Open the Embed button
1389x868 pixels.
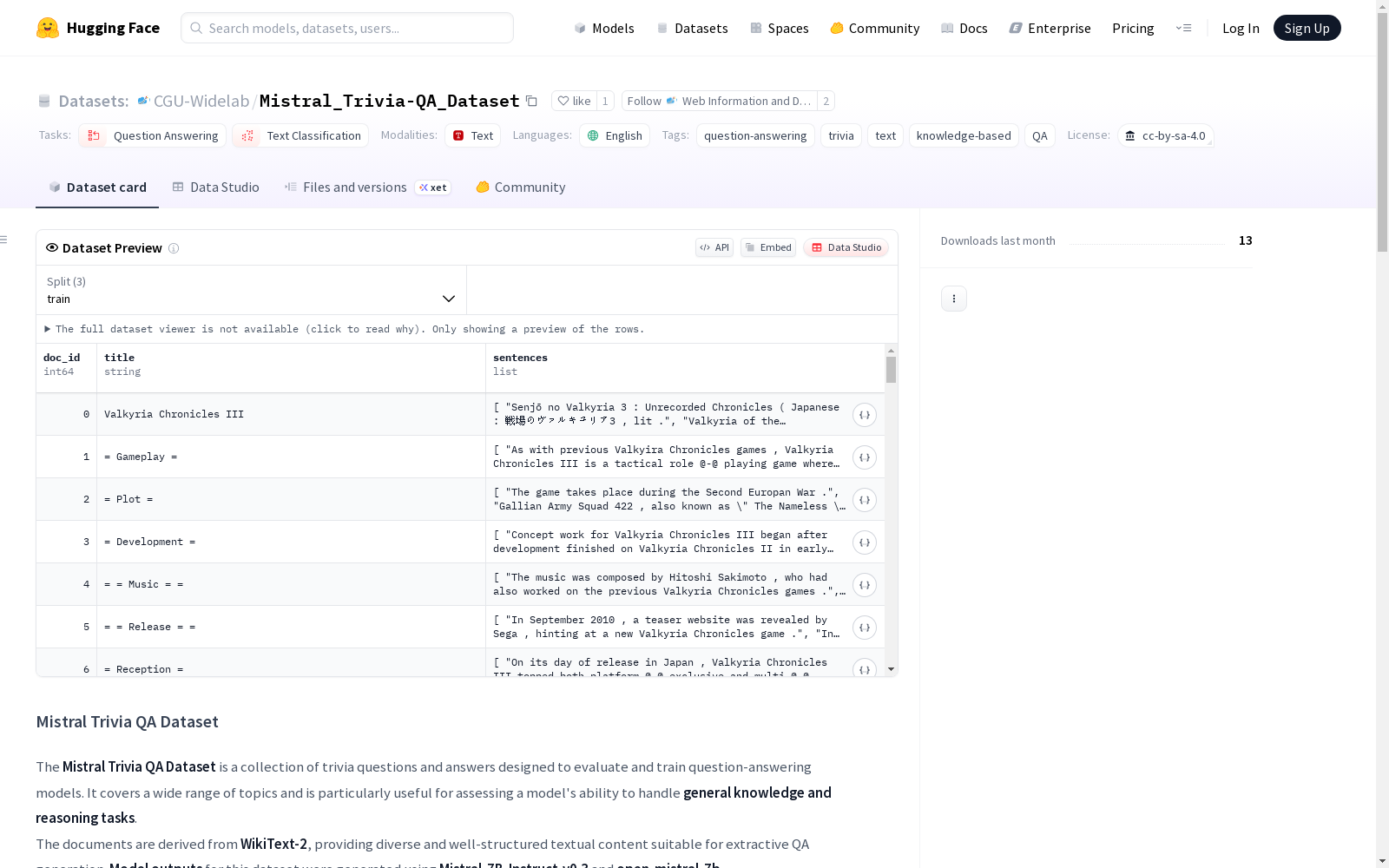768,247
